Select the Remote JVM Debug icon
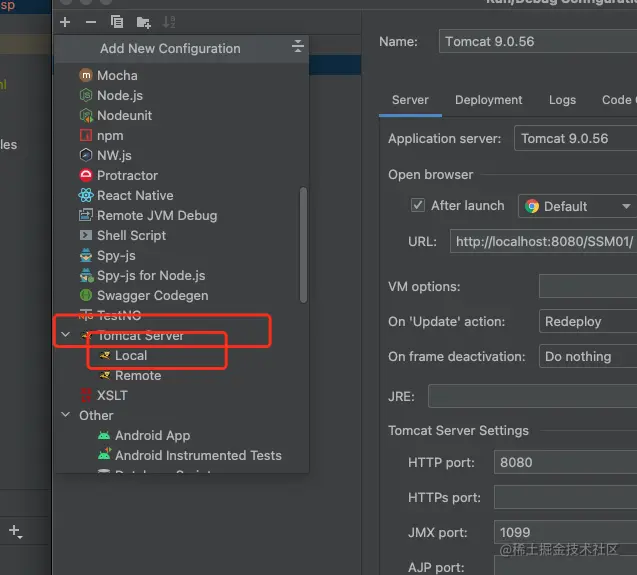This screenshot has width=637, height=575. [86, 215]
